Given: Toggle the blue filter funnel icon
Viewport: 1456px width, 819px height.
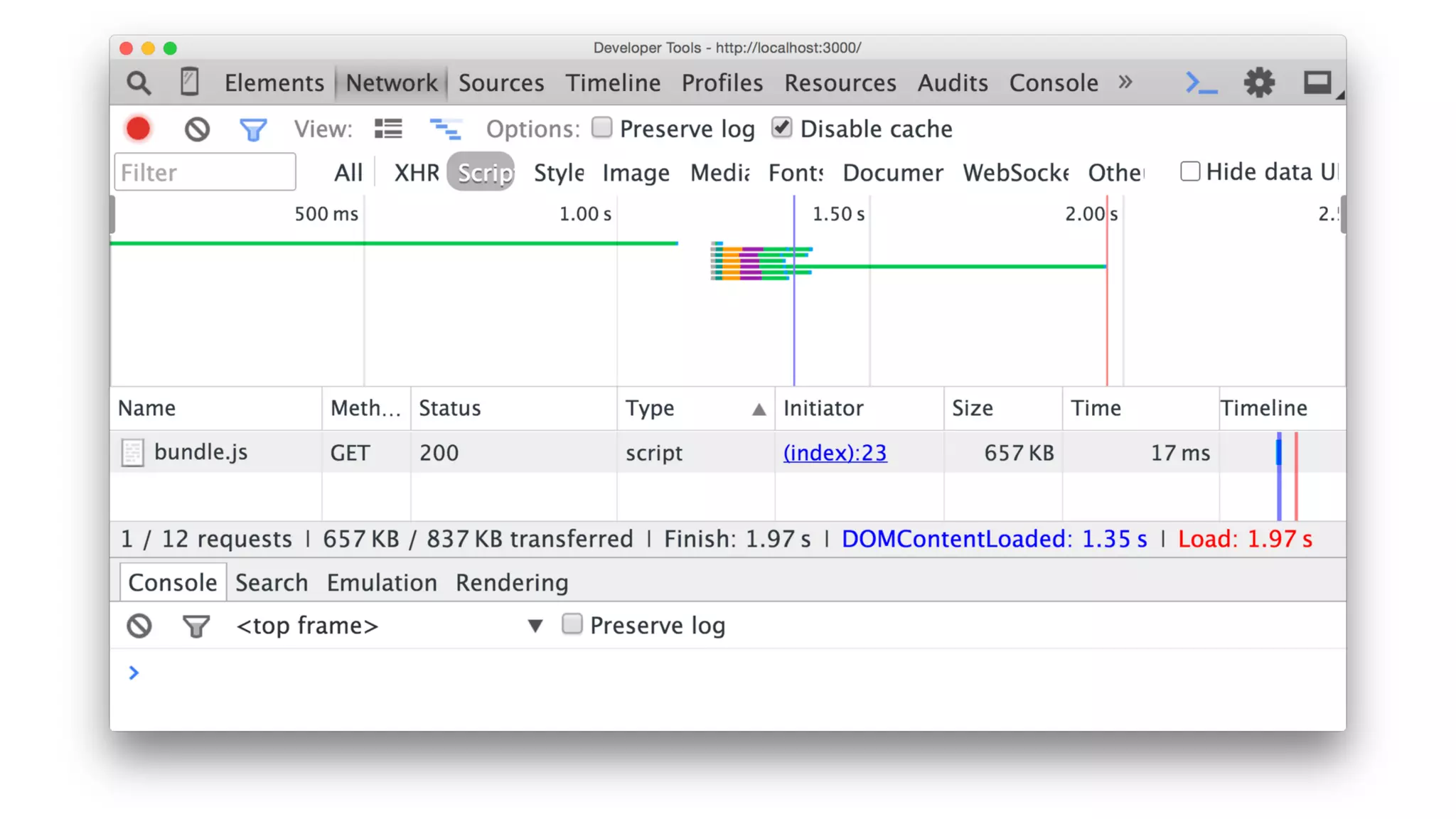Looking at the screenshot, I should pyautogui.click(x=252, y=129).
